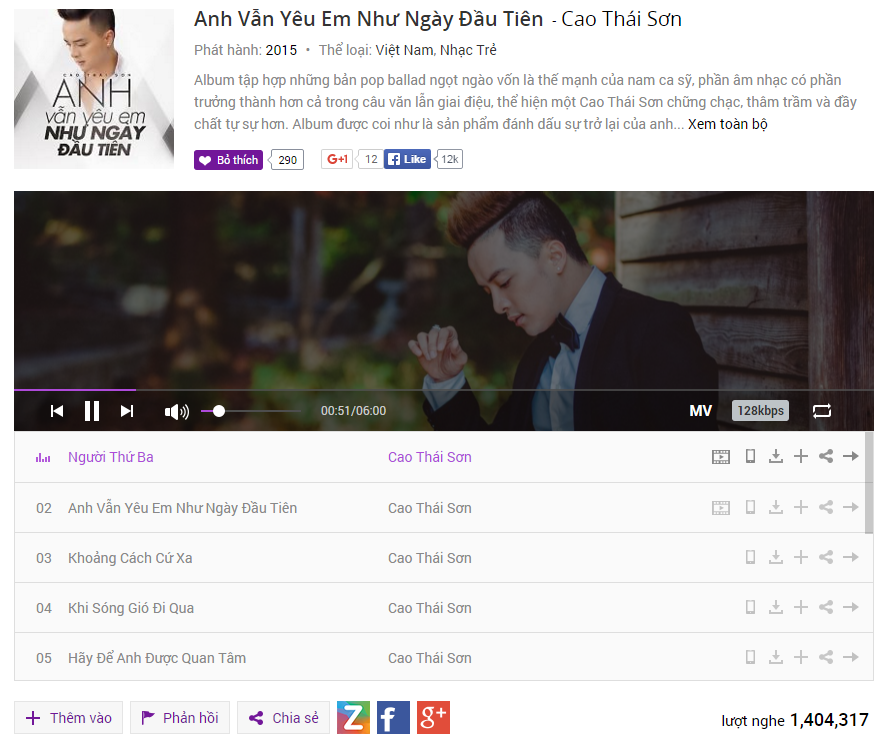Share Khi Sóng Gió Đi Qua
The height and width of the screenshot is (737, 895).
point(826,607)
